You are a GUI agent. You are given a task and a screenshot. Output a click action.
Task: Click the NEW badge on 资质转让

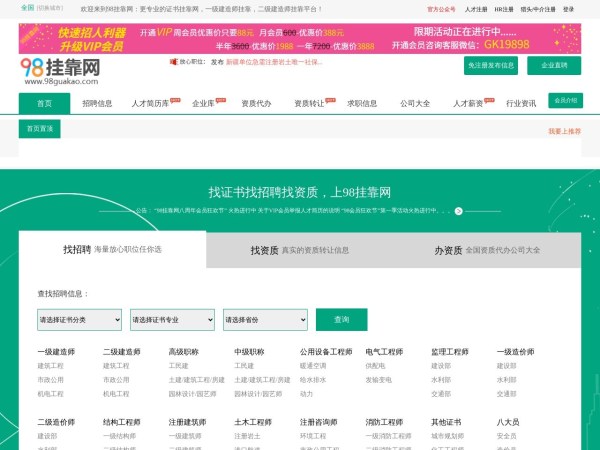click(x=328, y=99)
